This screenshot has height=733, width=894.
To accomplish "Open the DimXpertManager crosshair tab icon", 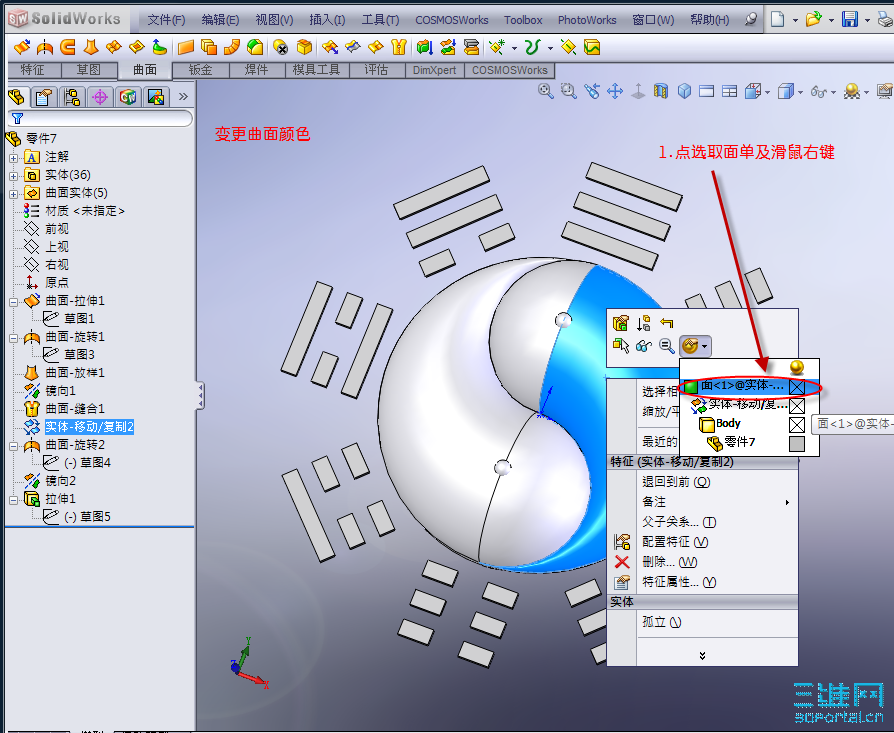I will pos(100,97).
